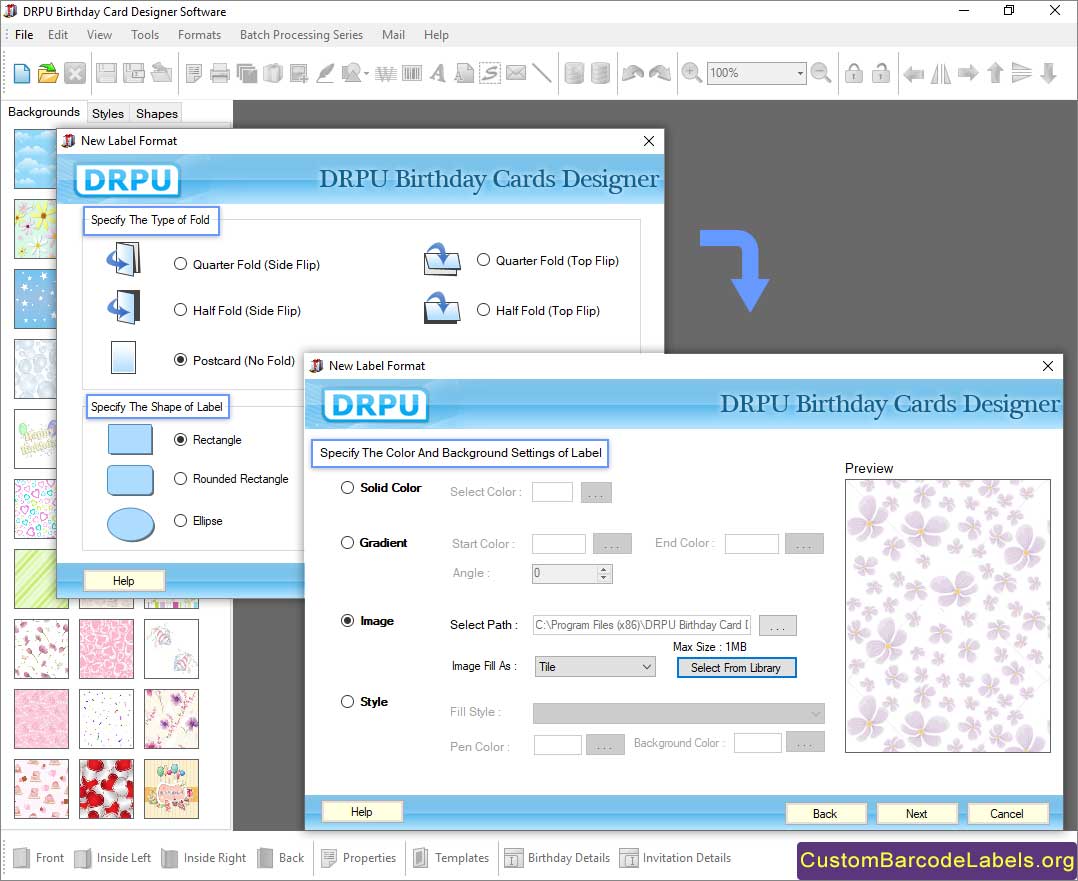Click the left arrow align icon
This screenshot has height=881, width=1078.
[x=914, y=73]
